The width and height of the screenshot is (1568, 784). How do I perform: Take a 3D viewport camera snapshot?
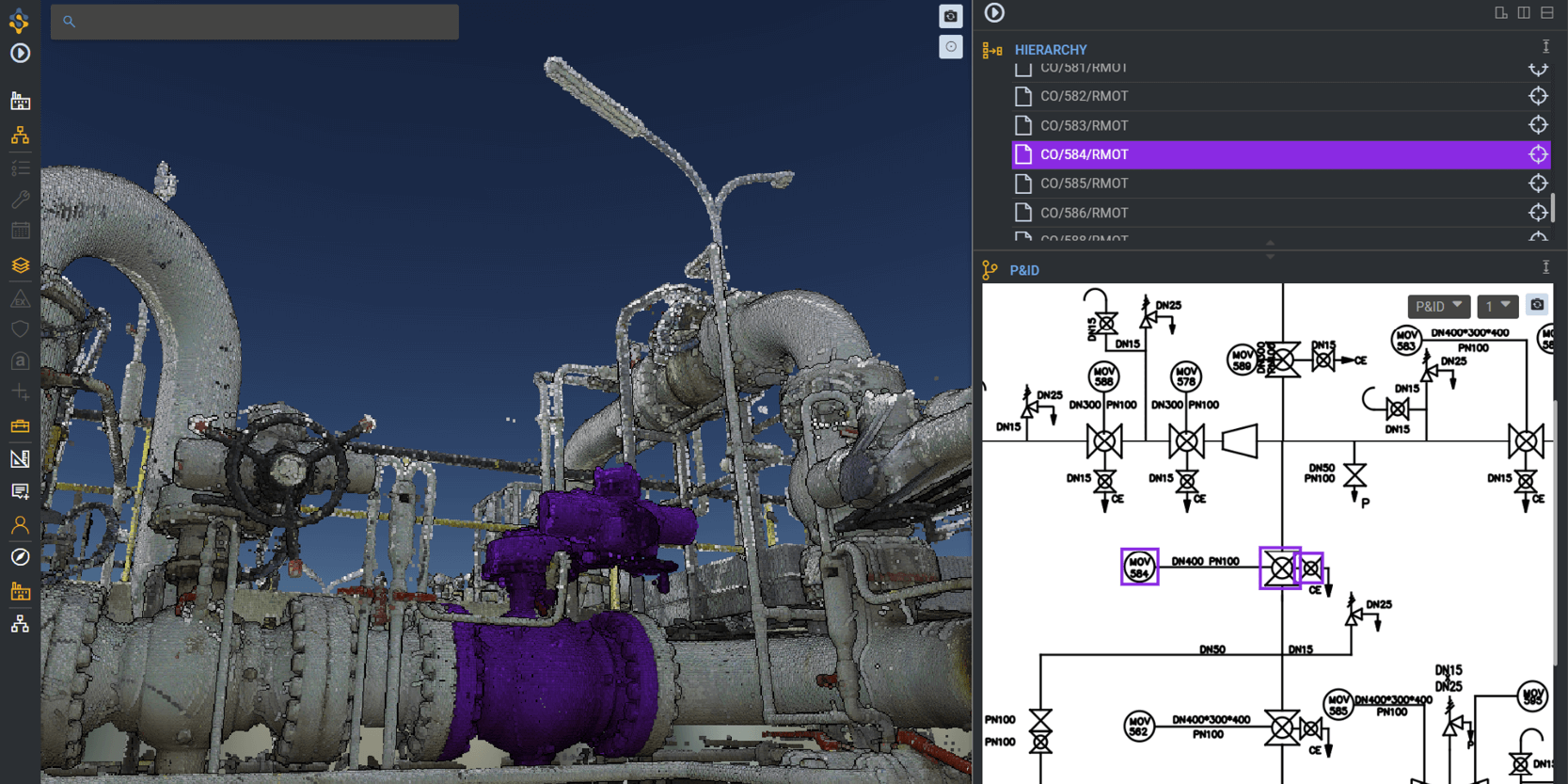(950, 17)
